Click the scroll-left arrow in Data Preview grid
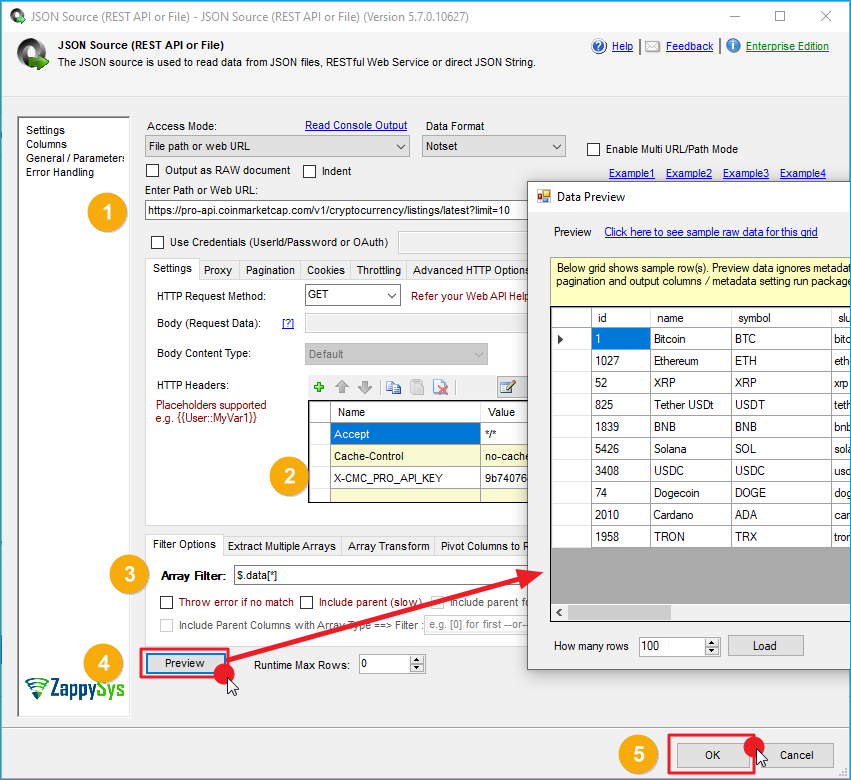This screenshot has height=780, width=851. pyautogui.click(x=559, y=613)
